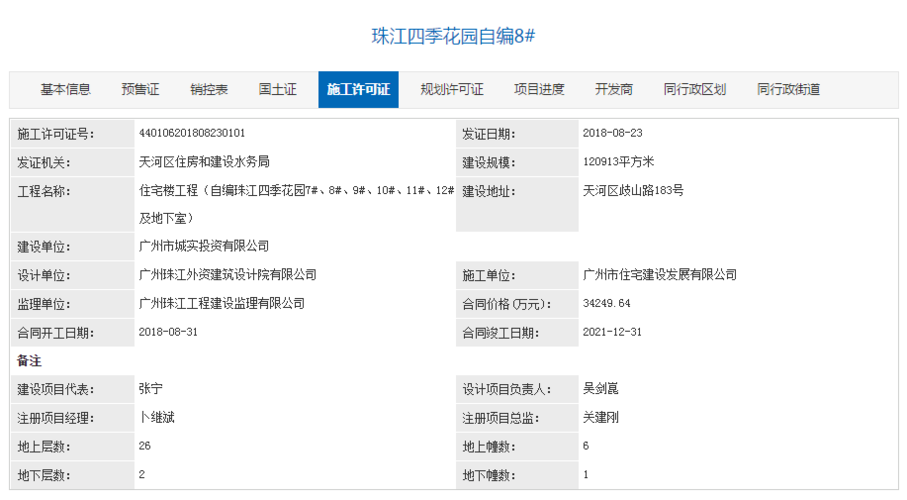Click the contract price value 34249.64

(x=606, y=304)
